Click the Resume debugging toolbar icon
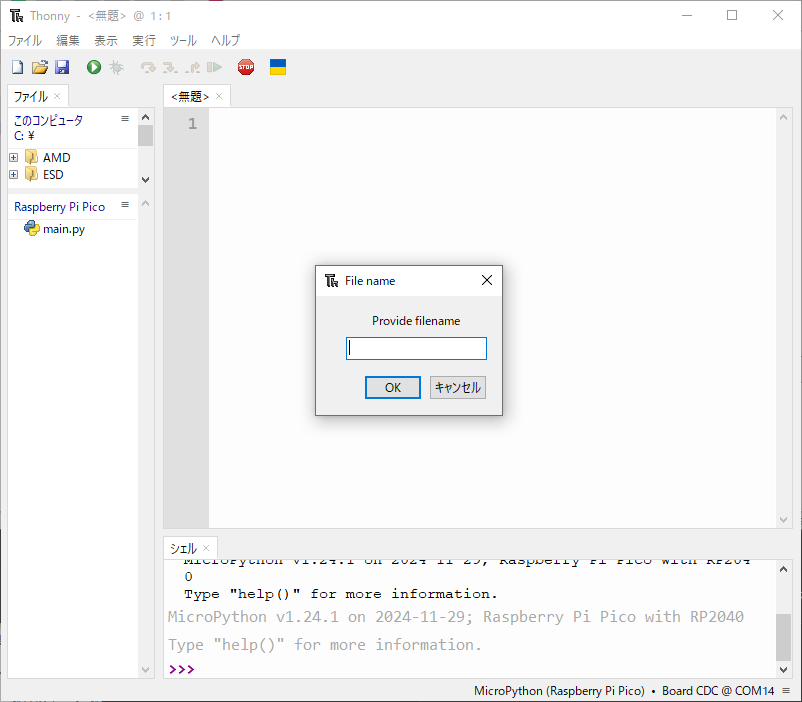 click(214, 67)
